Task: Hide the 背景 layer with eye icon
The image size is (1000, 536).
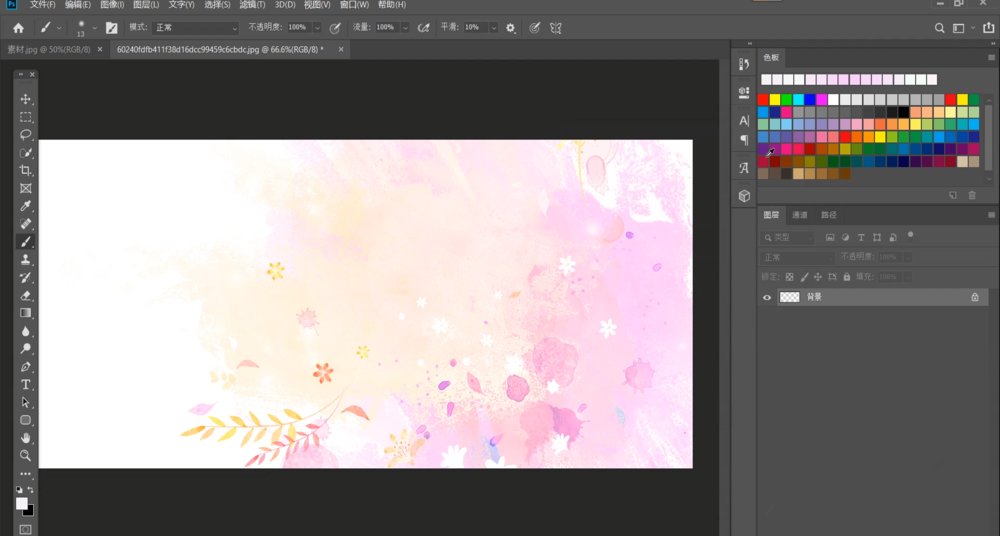Action: click(767, 297)
